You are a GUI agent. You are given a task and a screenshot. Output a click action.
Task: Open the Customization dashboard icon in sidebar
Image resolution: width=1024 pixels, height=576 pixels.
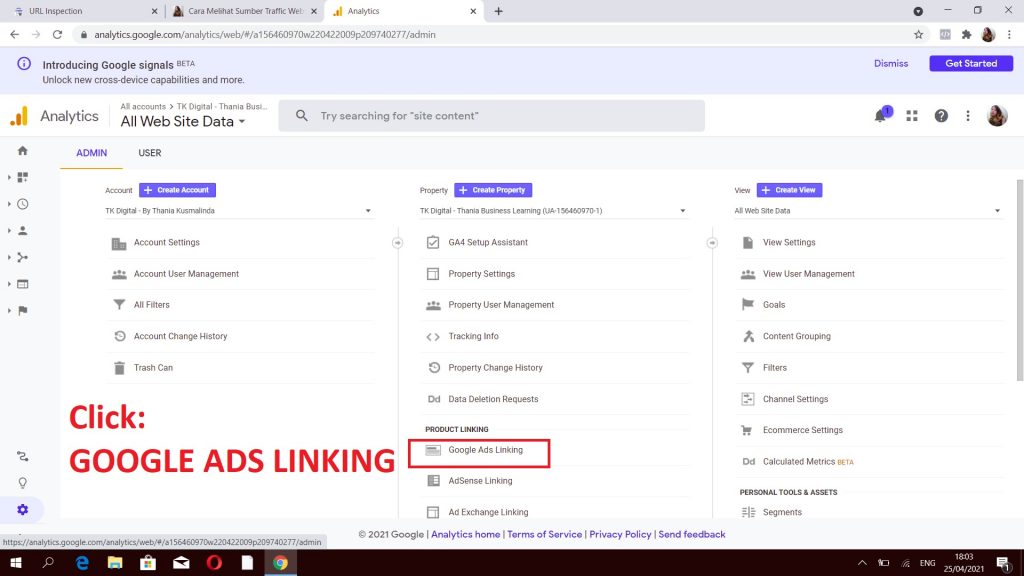23,178
